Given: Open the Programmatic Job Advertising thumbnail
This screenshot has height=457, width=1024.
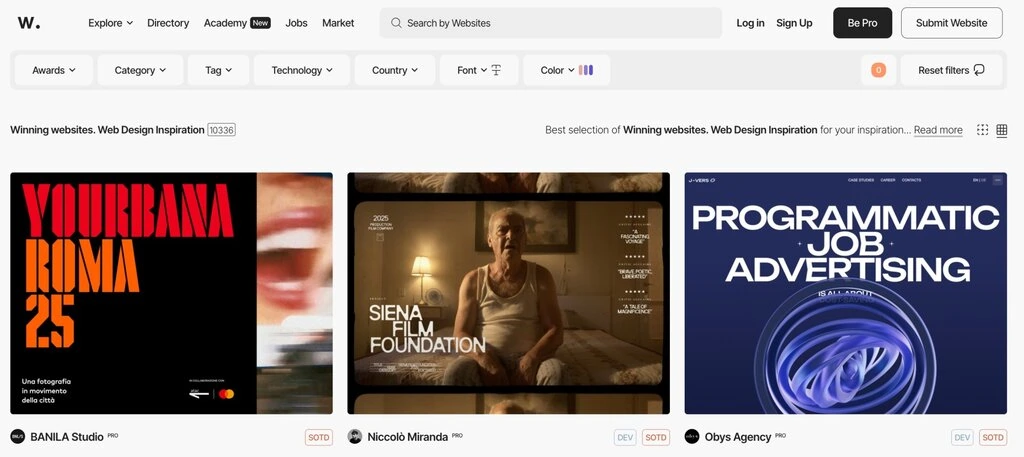Looking at the screenshot, I should click(845, 293).
